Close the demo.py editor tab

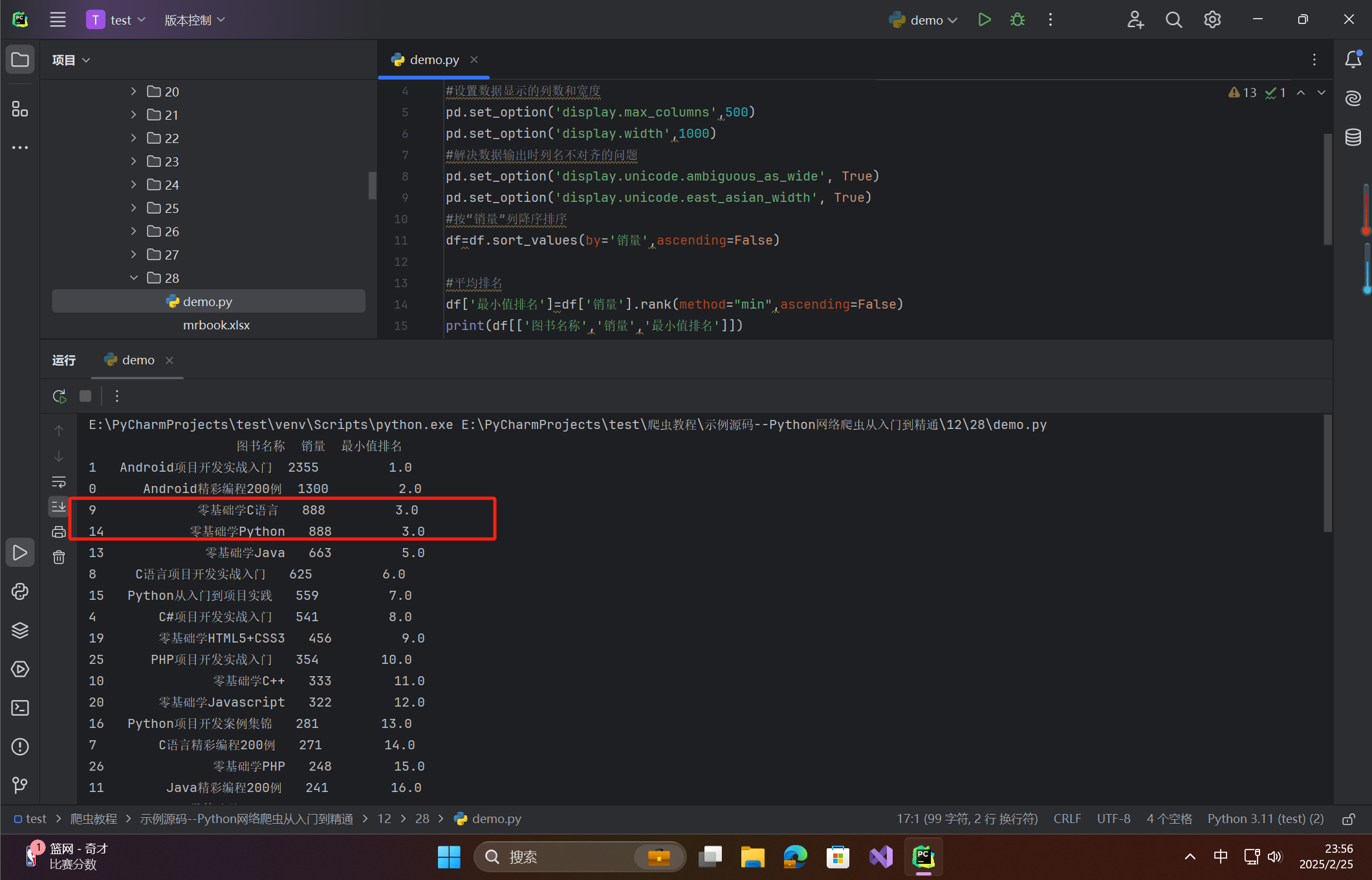point(474,60)
